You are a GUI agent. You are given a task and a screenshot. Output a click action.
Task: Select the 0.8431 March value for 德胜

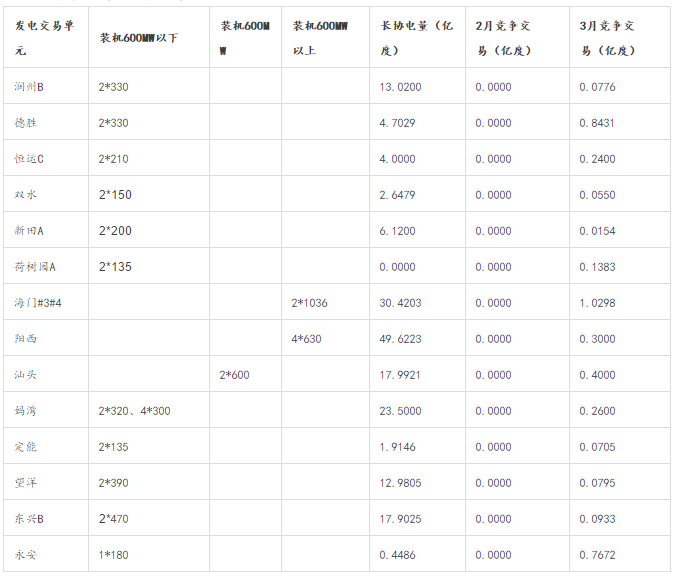tap(597, 123)
